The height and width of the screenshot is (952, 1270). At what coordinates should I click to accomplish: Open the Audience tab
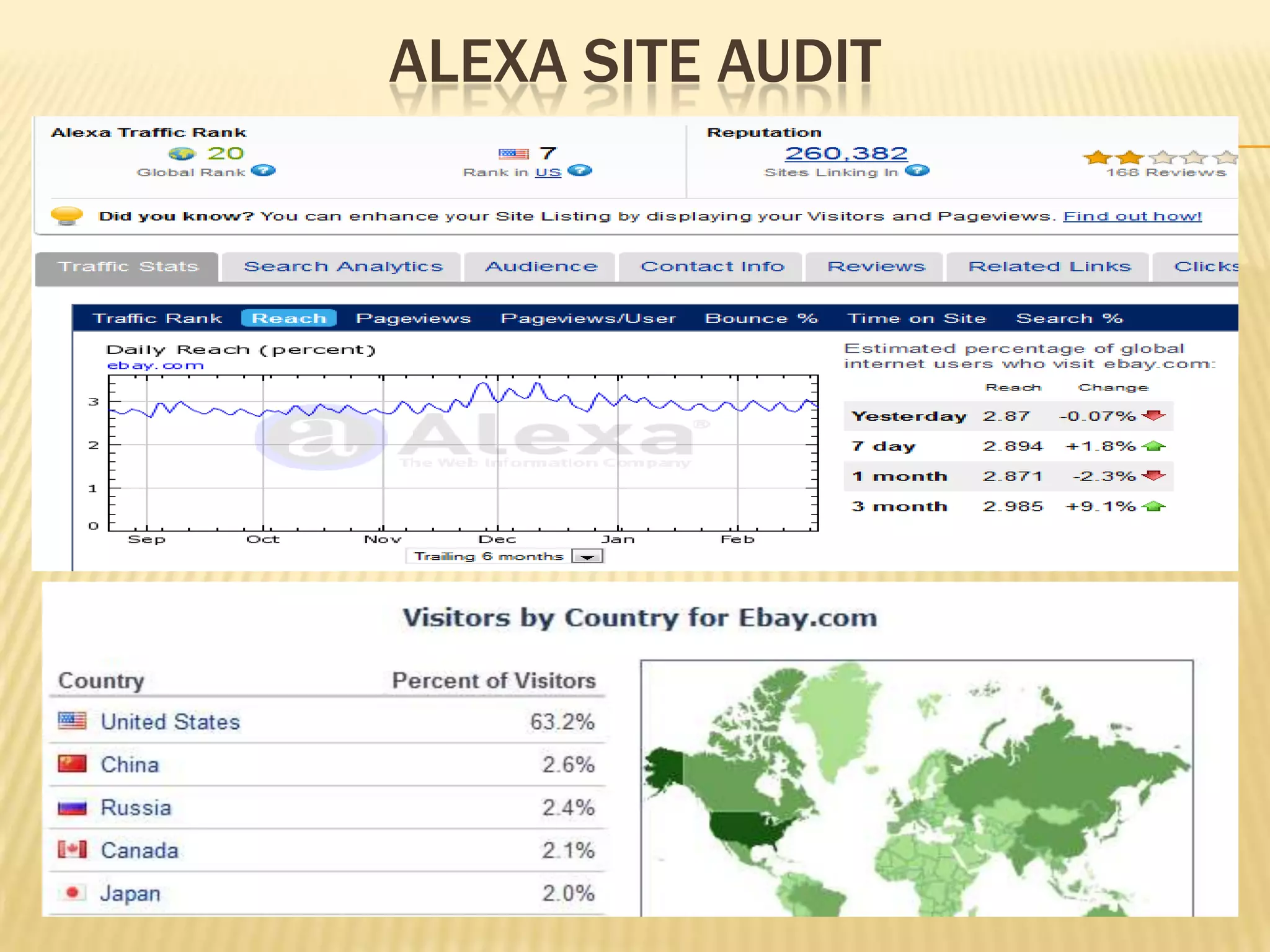point(540,267)
